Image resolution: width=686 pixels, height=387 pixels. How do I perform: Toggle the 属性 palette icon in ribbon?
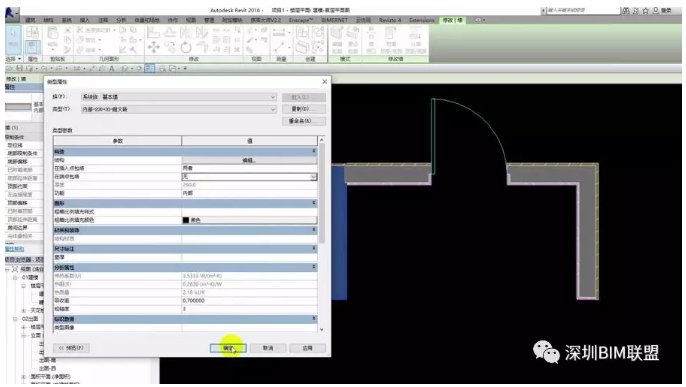pos(33,46)
